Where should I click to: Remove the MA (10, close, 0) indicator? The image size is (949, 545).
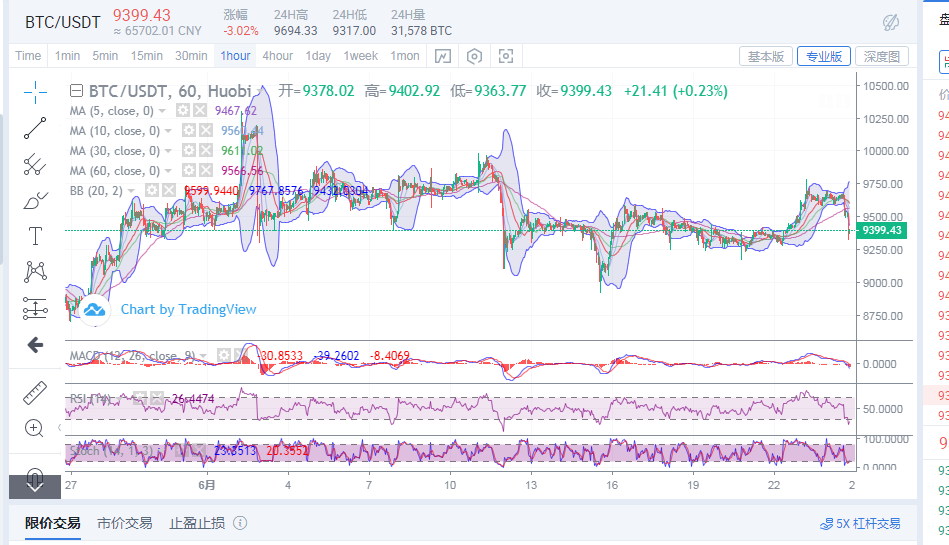[x=205, y=131]
